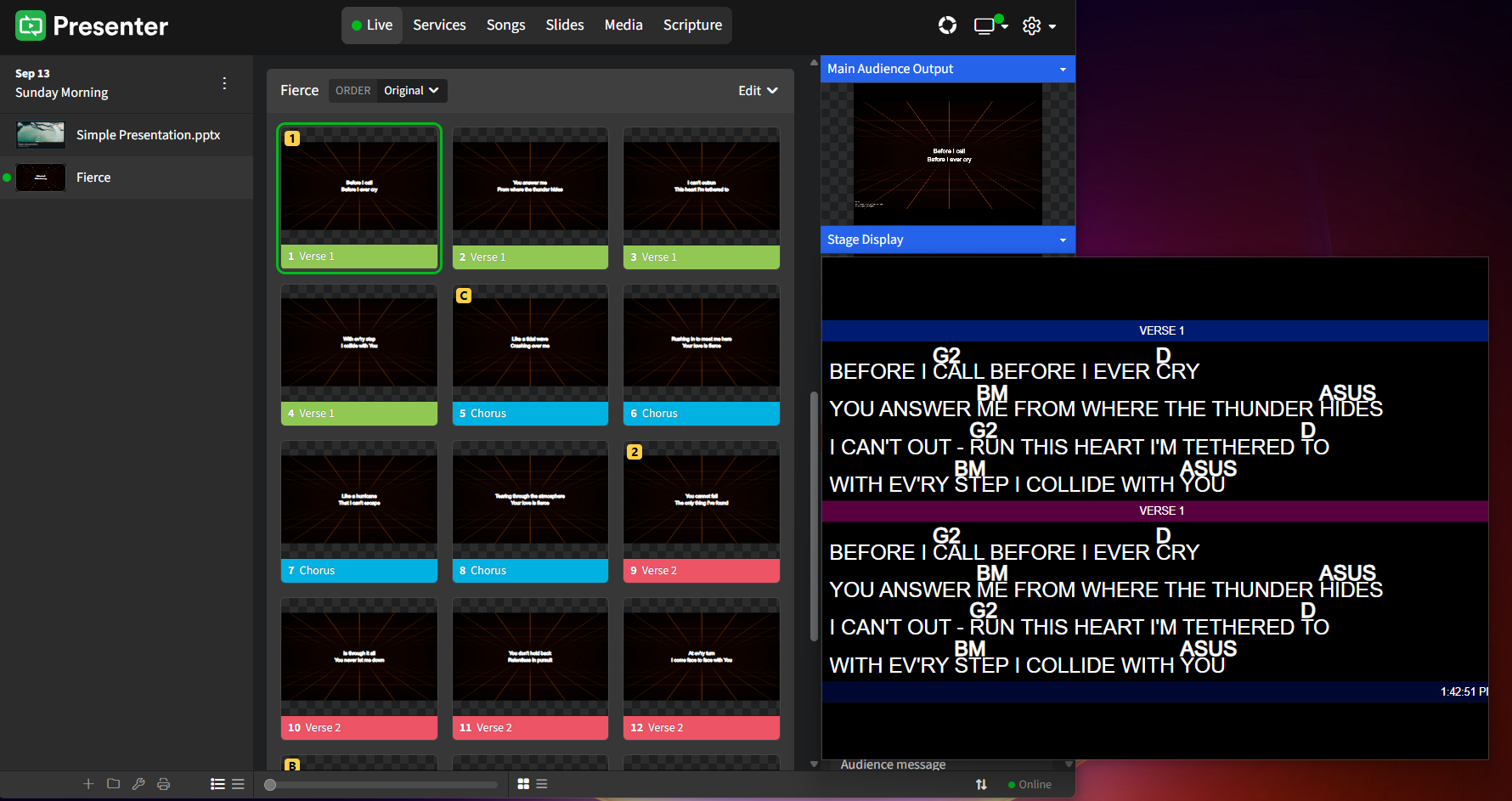Select slide 2 Verse 1 thumbnail
Image resolution: width=1512 pixels, height=801 pixels.
pos(530,198)
